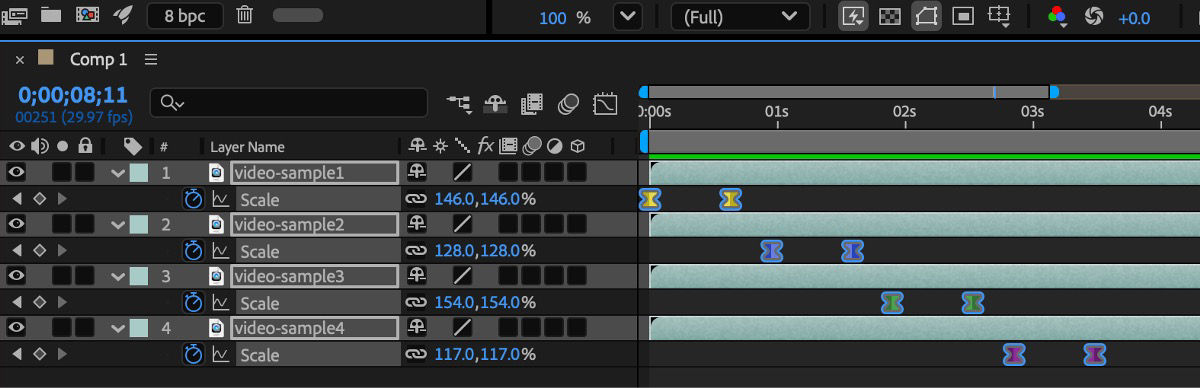Click the 8 bpc color depth button
Image resolution: width=1200 pixels, height=388 pixels.
[x=185, y=16]
